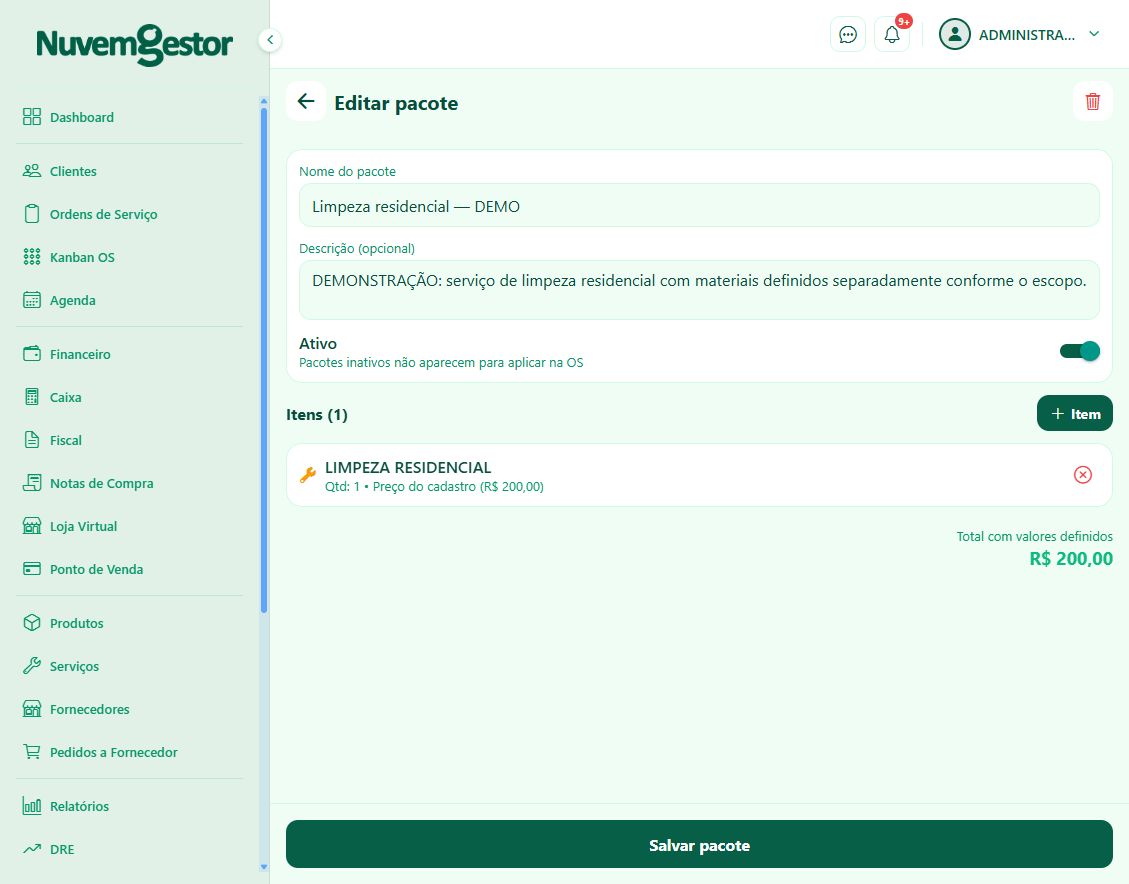Click the Nome do pacote field
Viewport: 1129px width, 884px height.
[699, 206]
